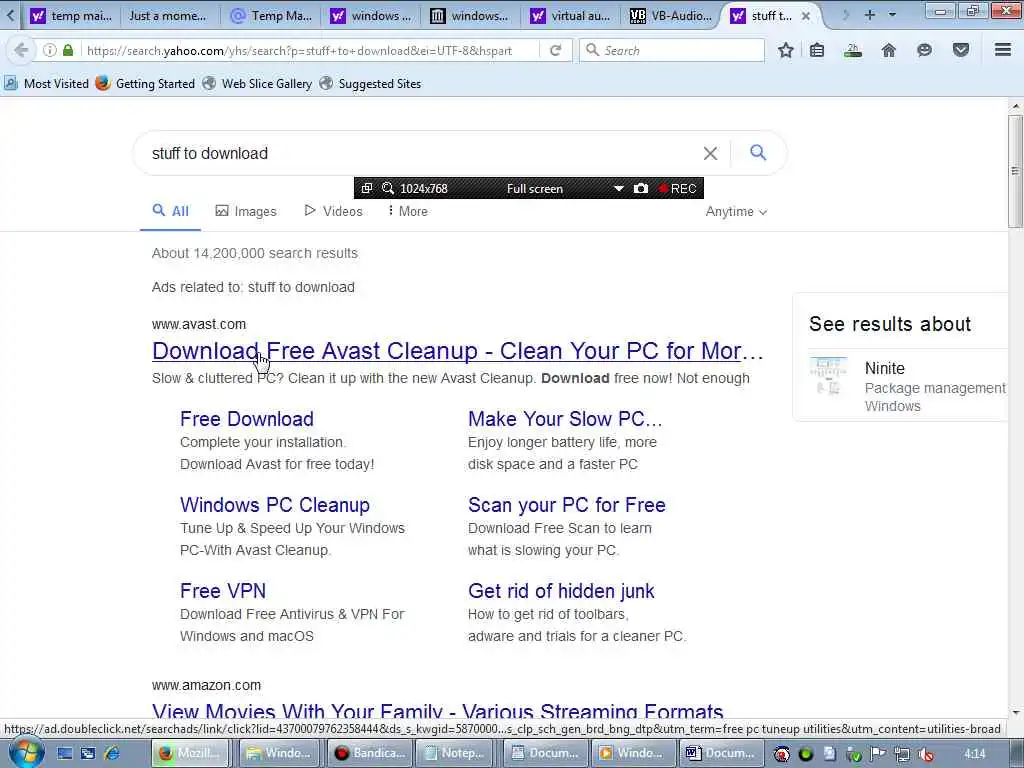Open 'Scan your PC for Free' link
Image resolution: width=1024 pixels, height=768 pixels.
click(567, 505)
